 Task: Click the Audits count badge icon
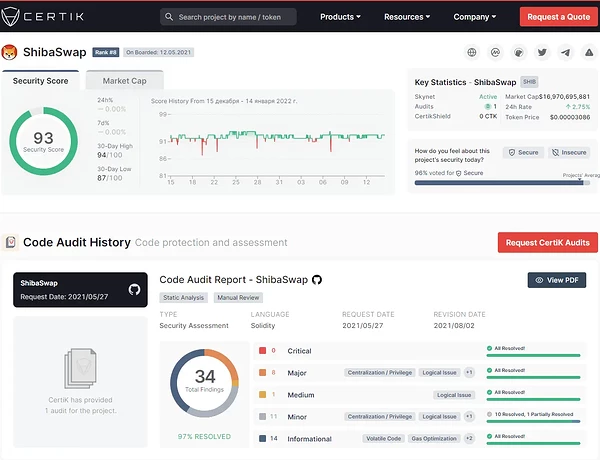tap(488, 106)
